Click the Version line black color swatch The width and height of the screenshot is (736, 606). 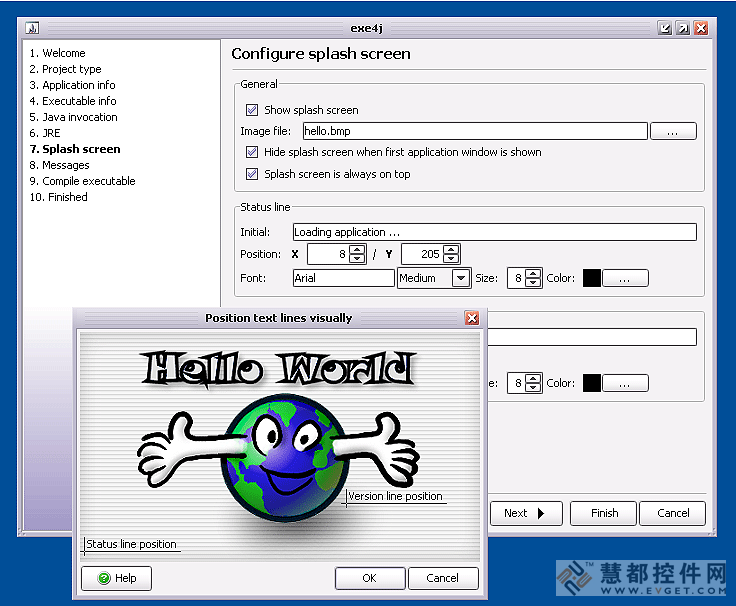[x=592, y=383]
